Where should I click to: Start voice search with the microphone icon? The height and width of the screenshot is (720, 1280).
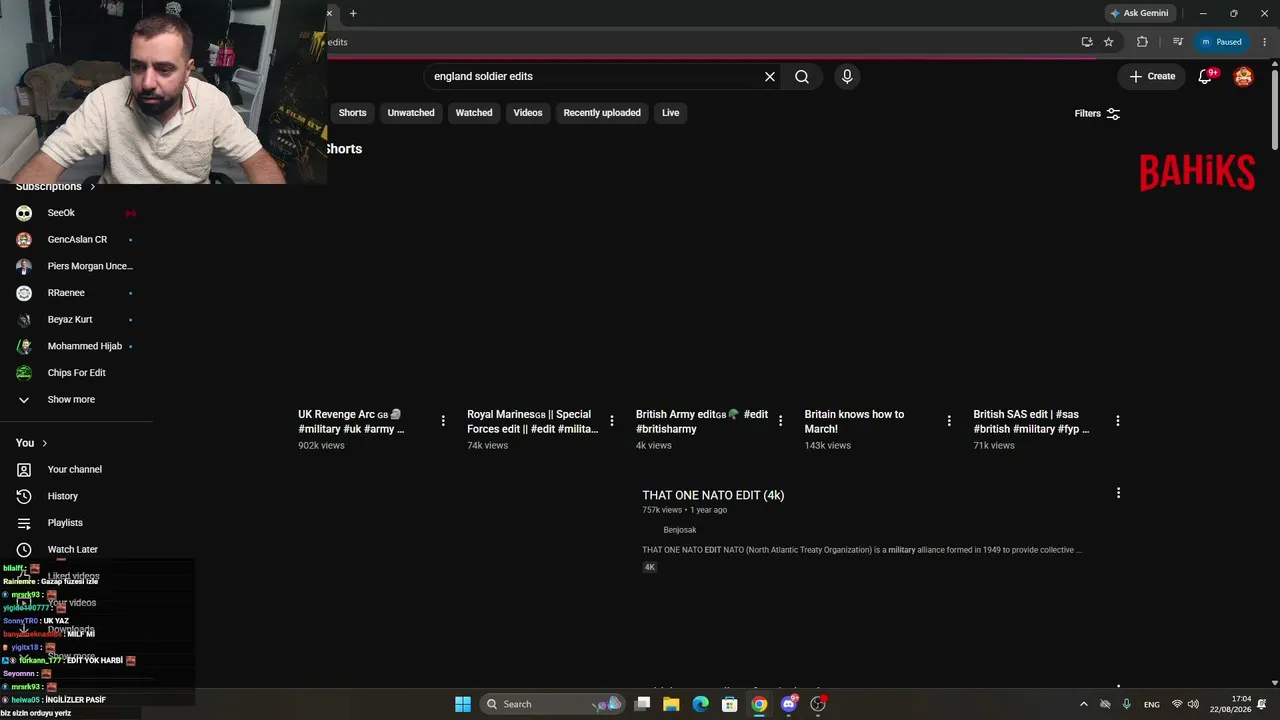tap(847, 76)
